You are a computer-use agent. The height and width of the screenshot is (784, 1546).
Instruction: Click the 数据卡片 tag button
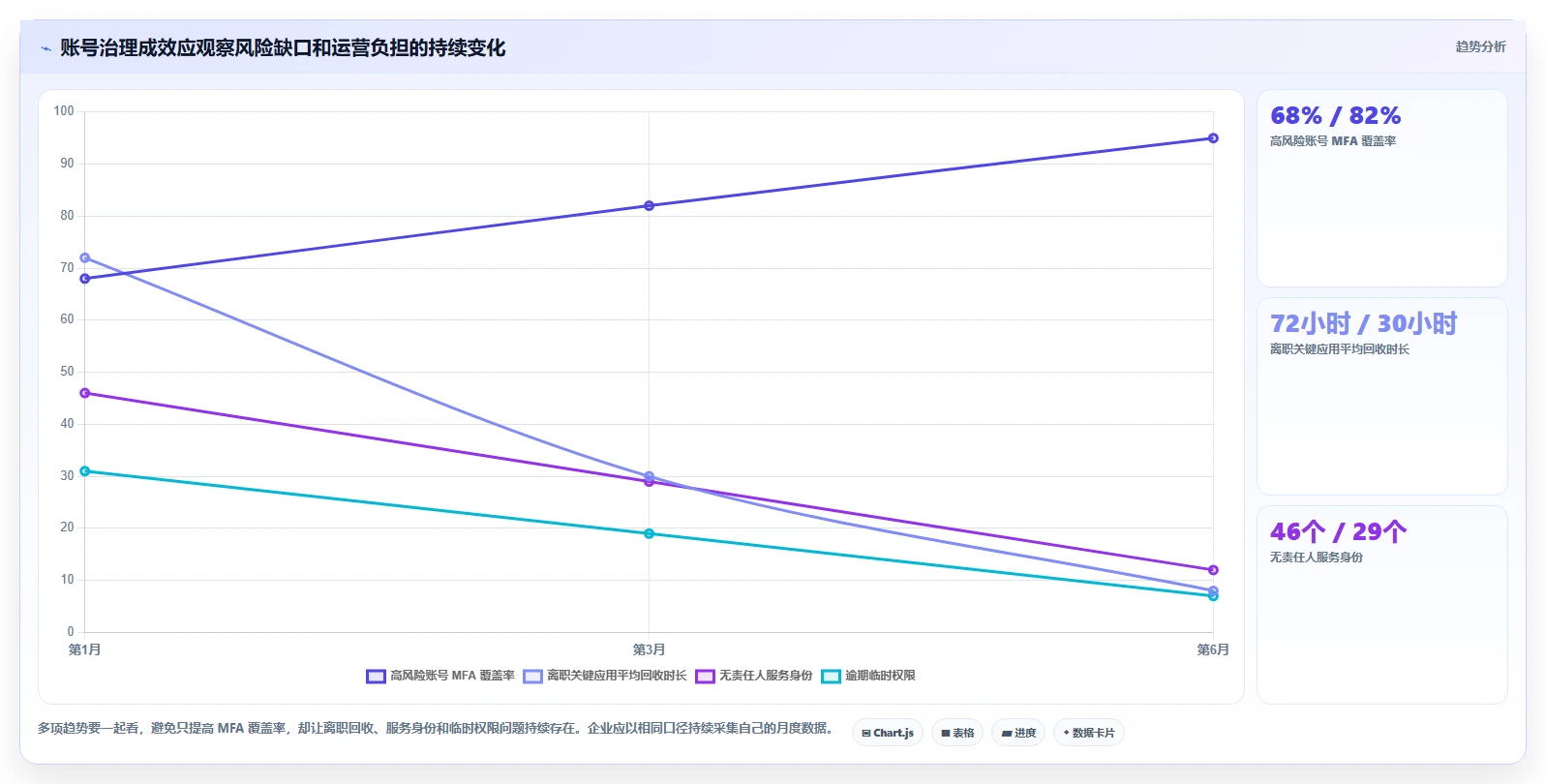1089,733
